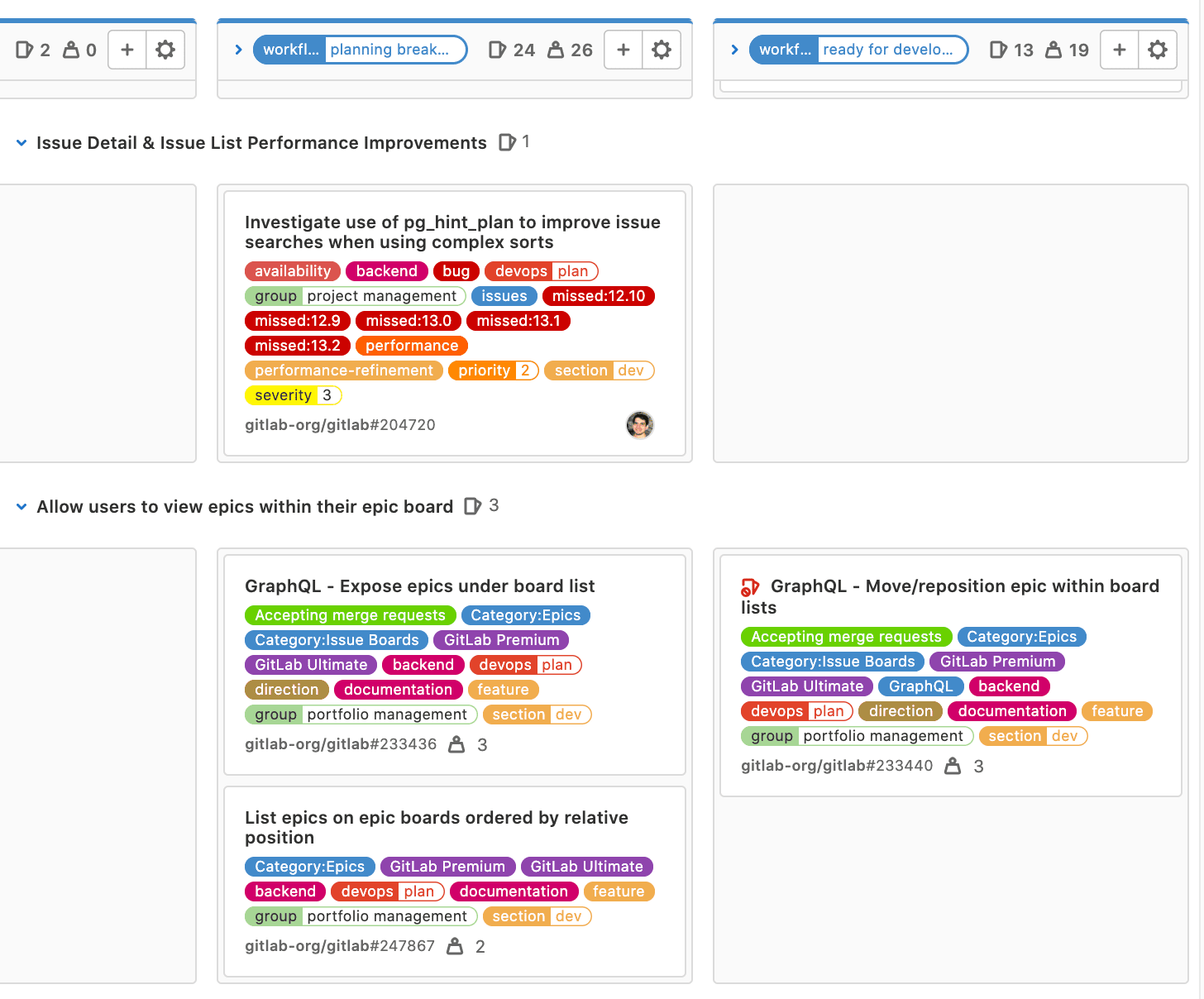Click the plus icon on the ready for development list

click(1119, 50)
